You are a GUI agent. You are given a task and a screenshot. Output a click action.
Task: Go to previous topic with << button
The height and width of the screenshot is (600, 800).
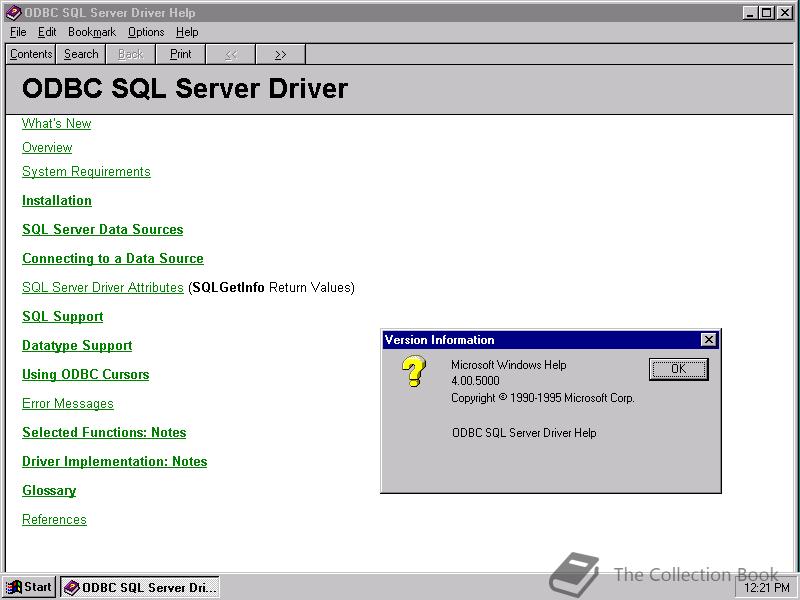pyautogui.click(x=231, y=54)
